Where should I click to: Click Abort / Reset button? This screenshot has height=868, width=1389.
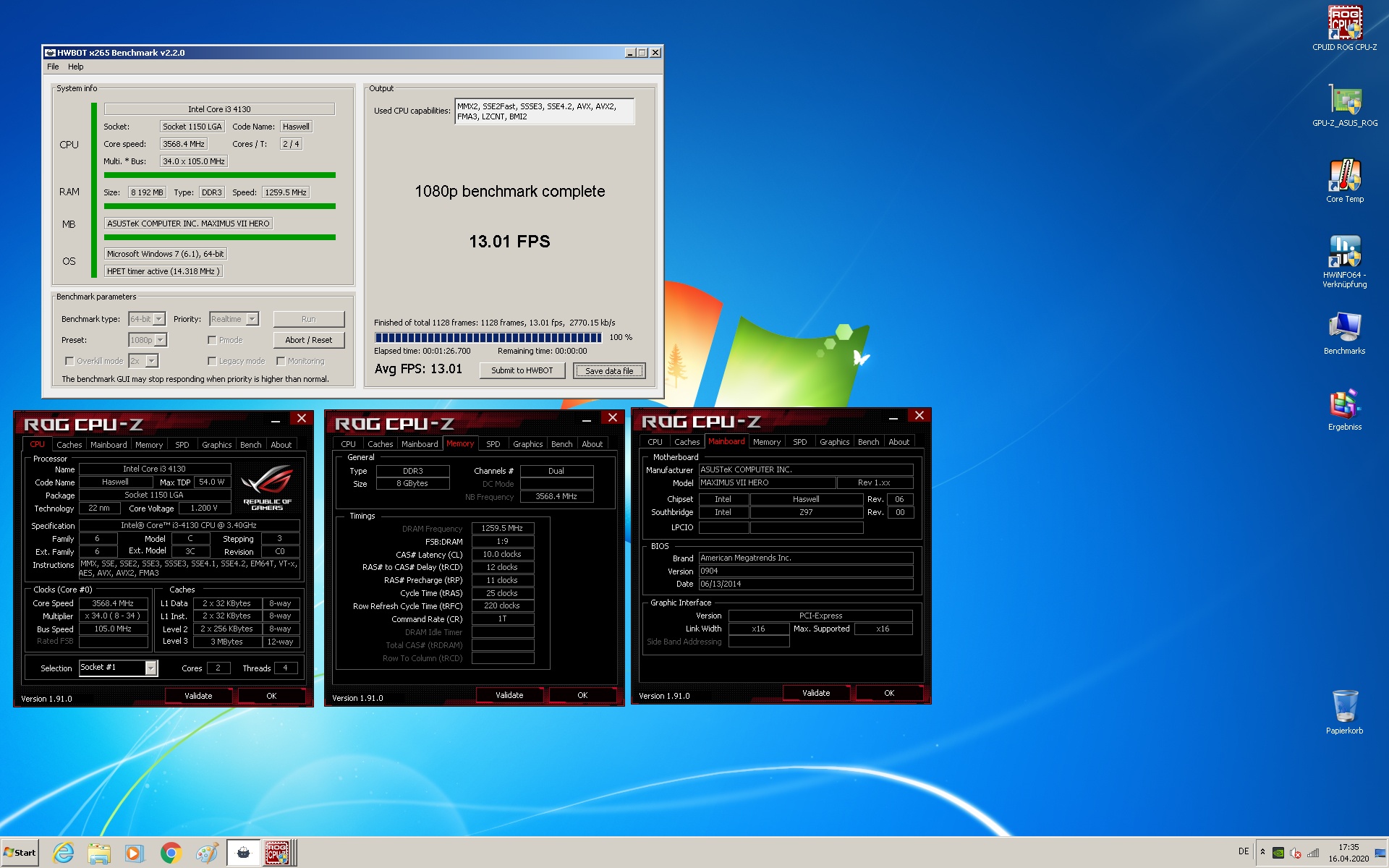(309, 340)
